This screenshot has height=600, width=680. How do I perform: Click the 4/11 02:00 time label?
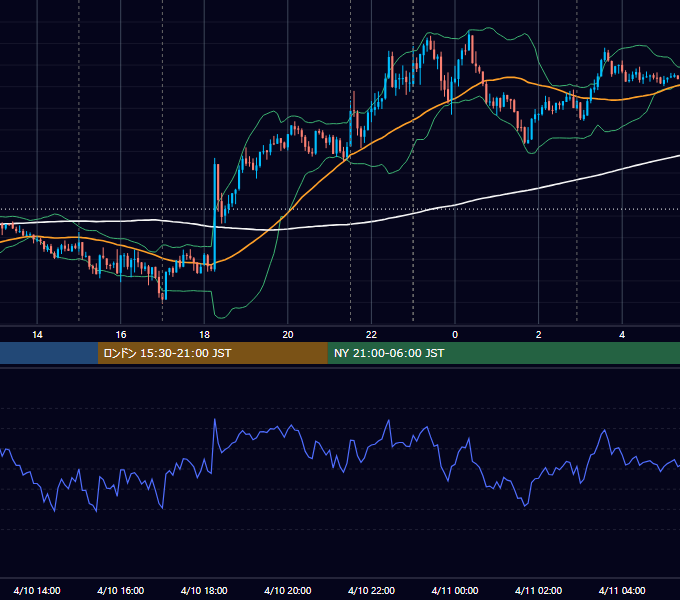[x=538, y=590]
